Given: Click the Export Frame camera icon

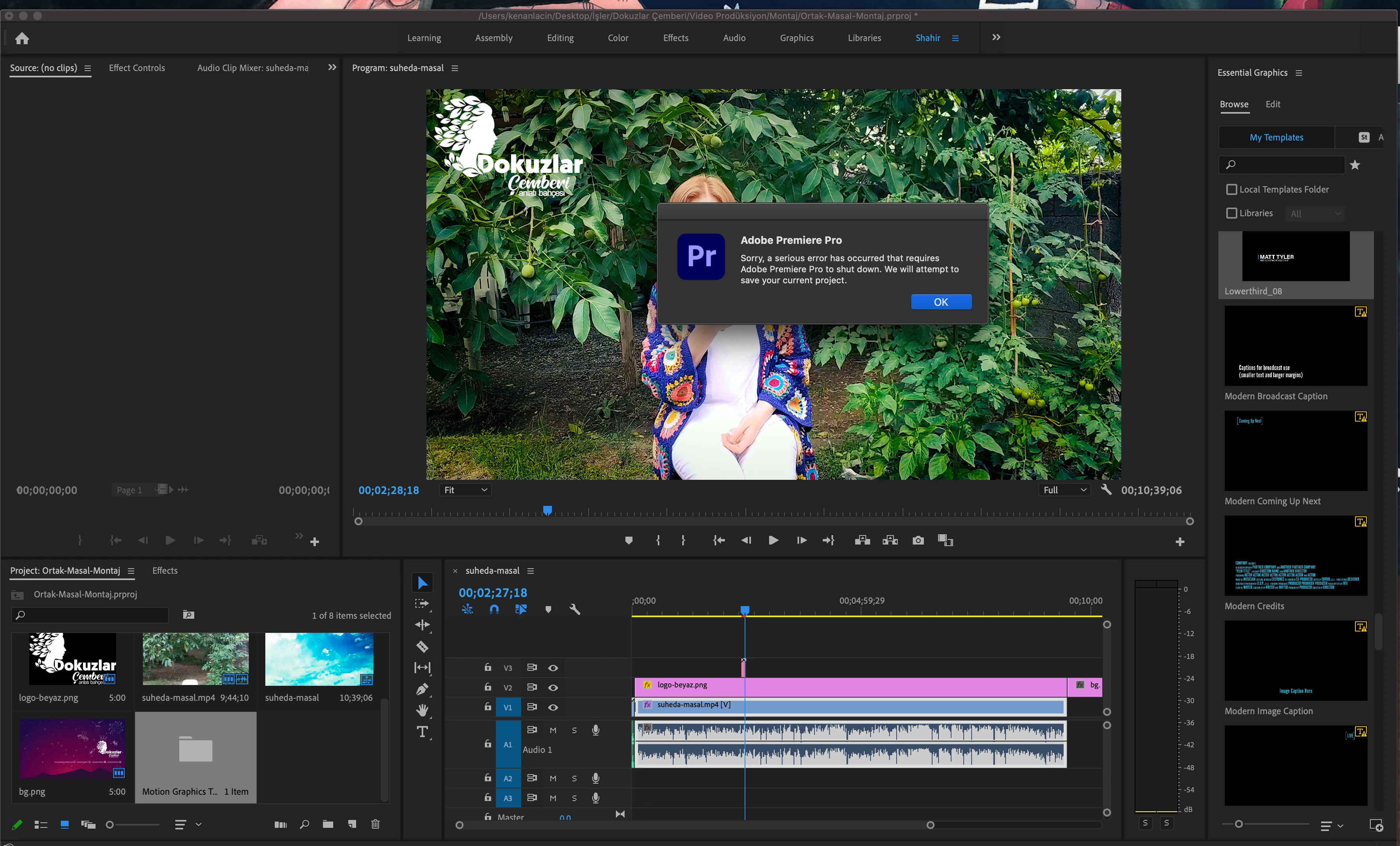Looking at the screenshot, I should pyautogui.click(x=918, y=540).
